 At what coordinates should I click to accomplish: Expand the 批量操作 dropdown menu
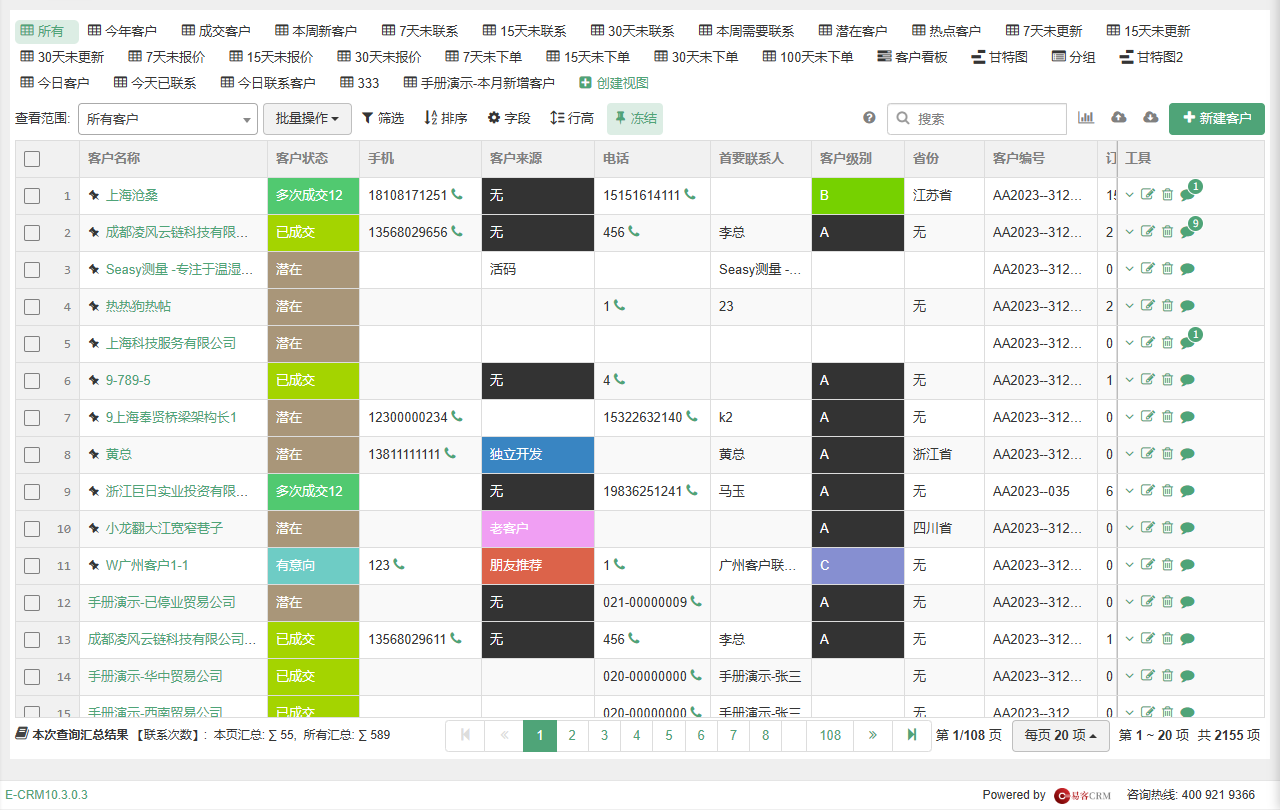(307, 119)
